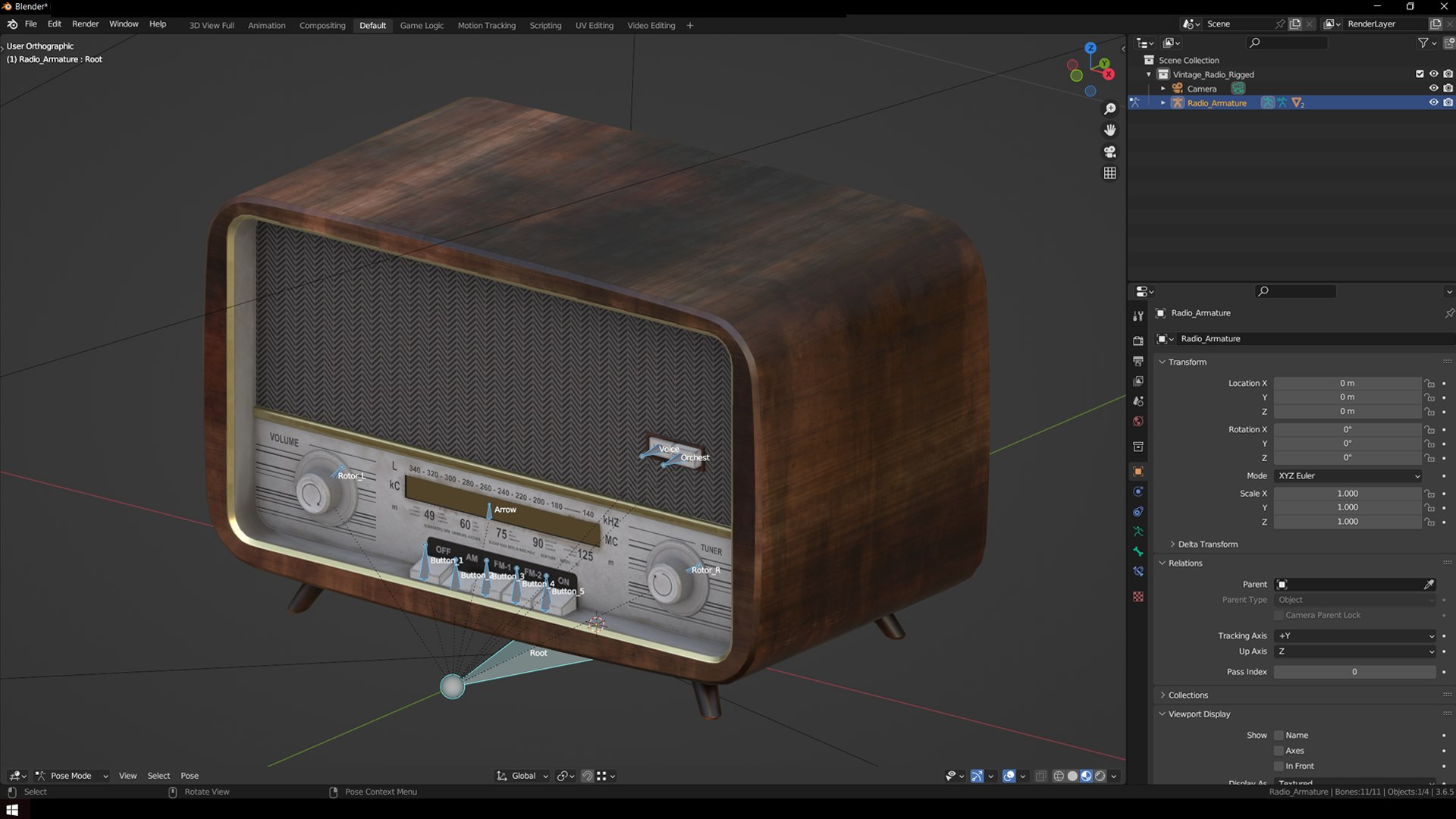The image size is (1456, 819).
Task: Click the viewport zoom magnifier icon
Action: tap(1109, 109)
